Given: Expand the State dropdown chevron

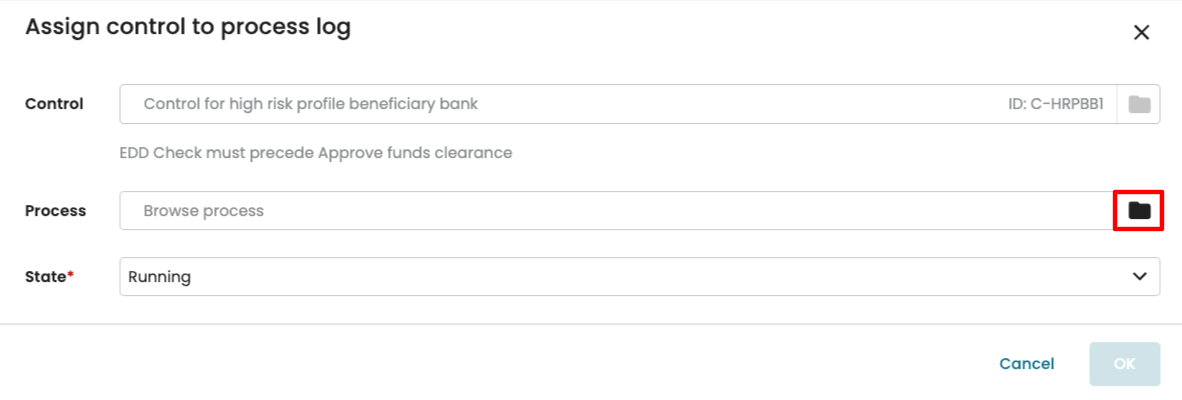Looking at the screenshot, I should point(1139,277).
